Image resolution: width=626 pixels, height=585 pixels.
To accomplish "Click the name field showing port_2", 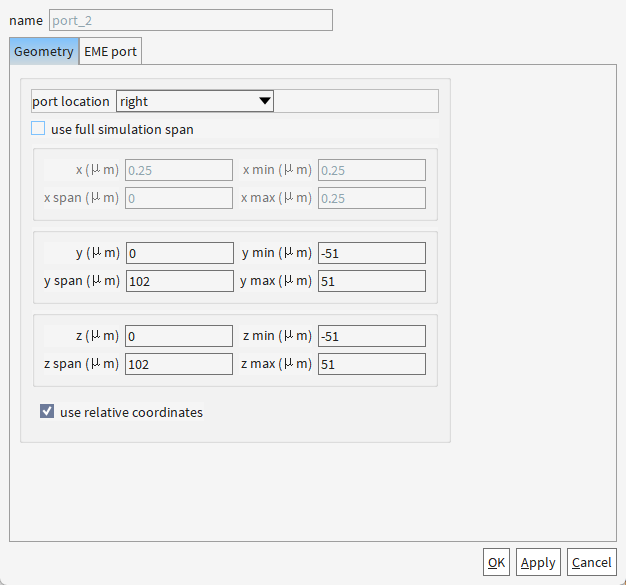I will pyautogui.click(x=191, y=20).
